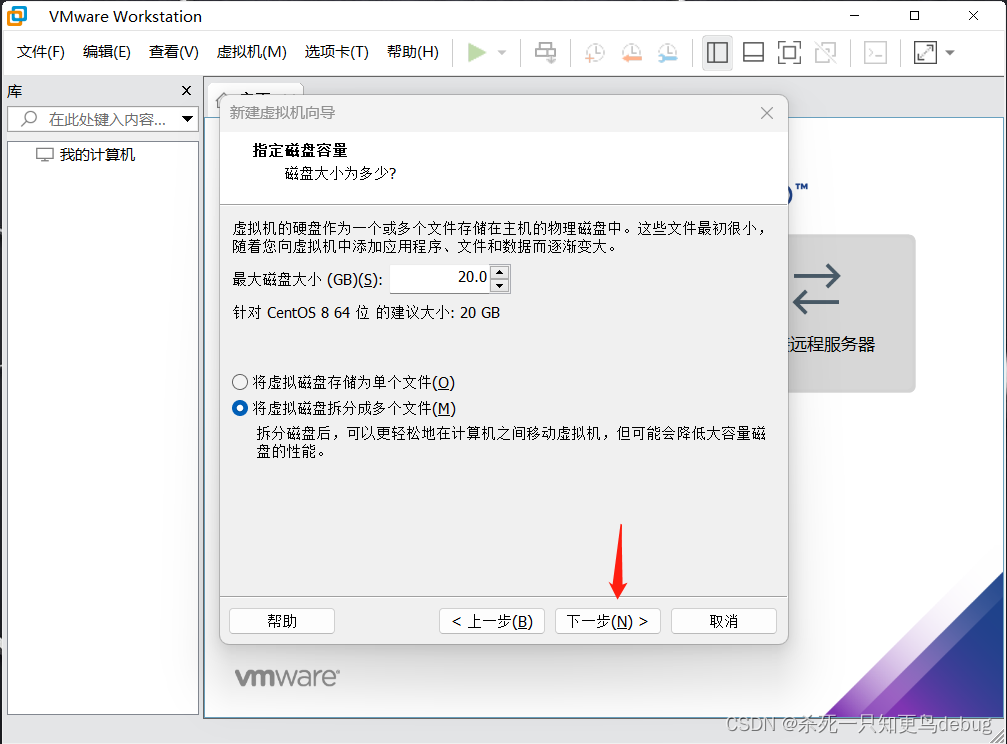Increase disk size using the up stepper arrow
This screenshot has height=744, width=1007.
(499, 272)
